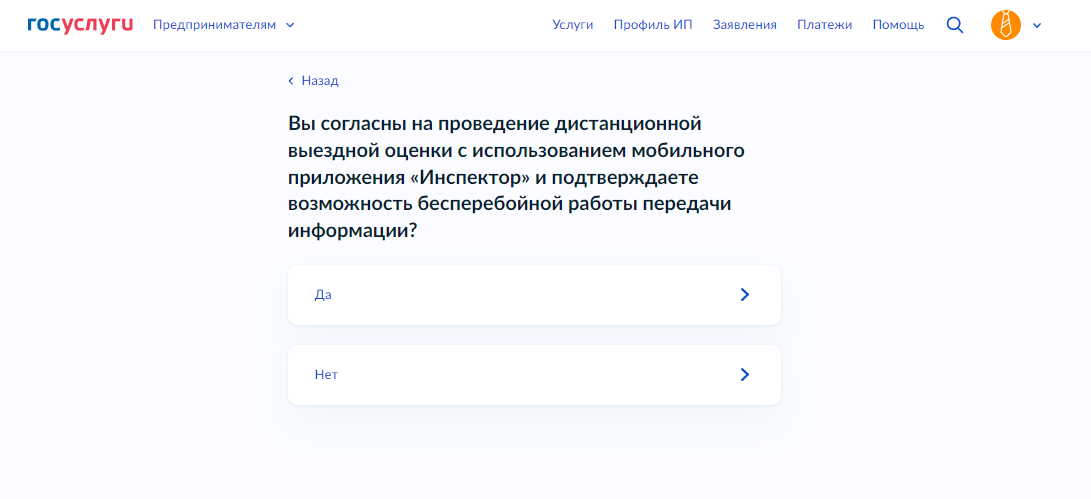
Task: Click the Госуслуги logo
Action: click(x=80, y=25)
